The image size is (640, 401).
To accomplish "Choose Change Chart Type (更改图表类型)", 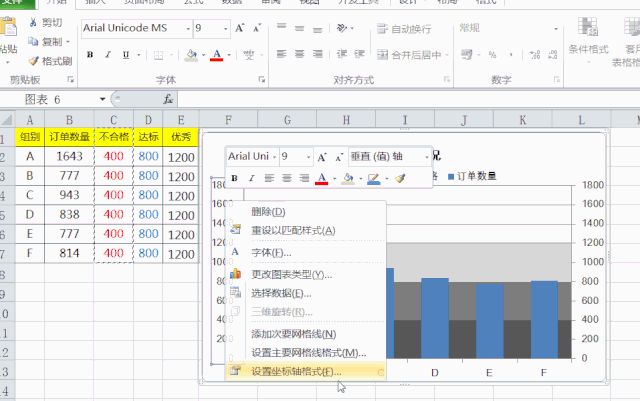I will pyautogui.click(x=305, y=274).
